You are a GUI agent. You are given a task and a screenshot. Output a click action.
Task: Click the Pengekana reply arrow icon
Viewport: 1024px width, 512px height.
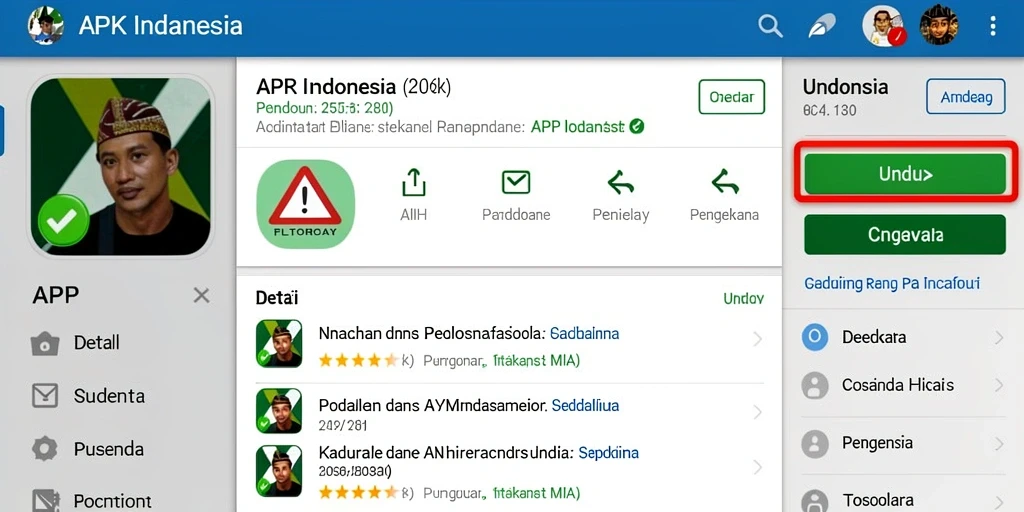pyautogui.click(x=724, y=182)
